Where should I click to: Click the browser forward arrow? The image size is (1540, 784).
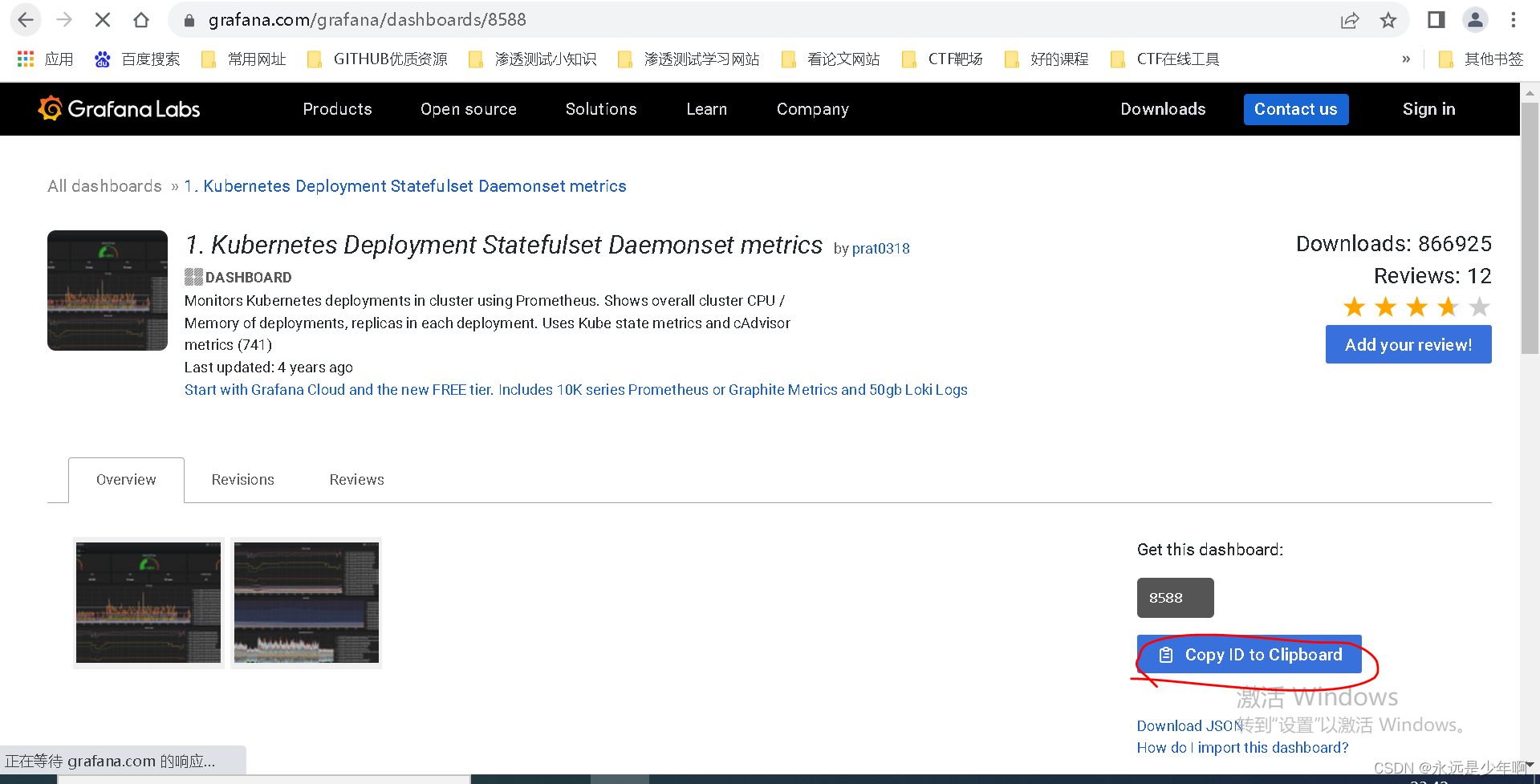64,20
